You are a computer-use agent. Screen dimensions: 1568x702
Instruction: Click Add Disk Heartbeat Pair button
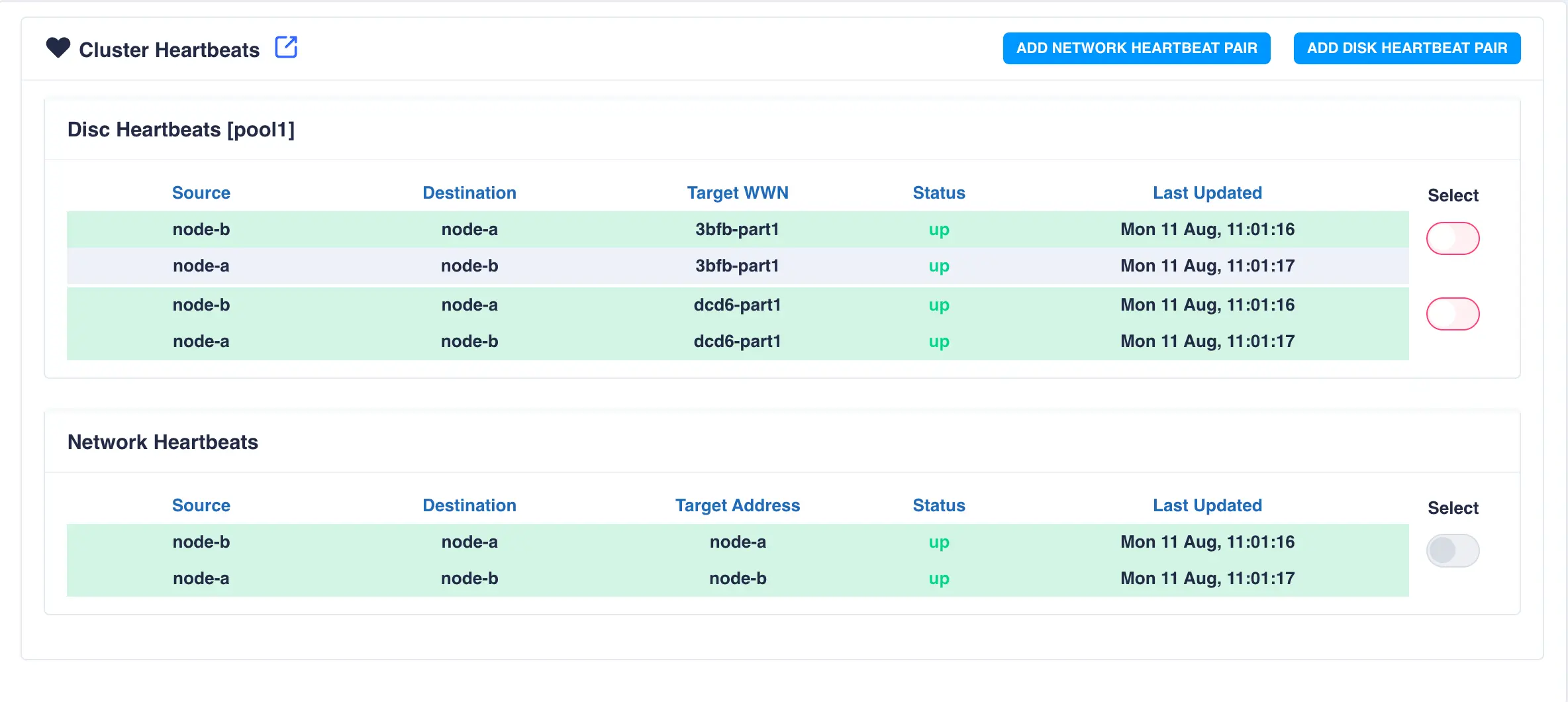pyautogui.click(x=1406, y=48)
